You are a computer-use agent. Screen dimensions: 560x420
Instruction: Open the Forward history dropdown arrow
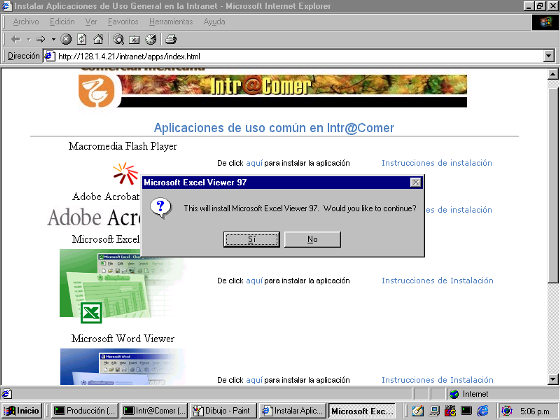tap(54, 39)
